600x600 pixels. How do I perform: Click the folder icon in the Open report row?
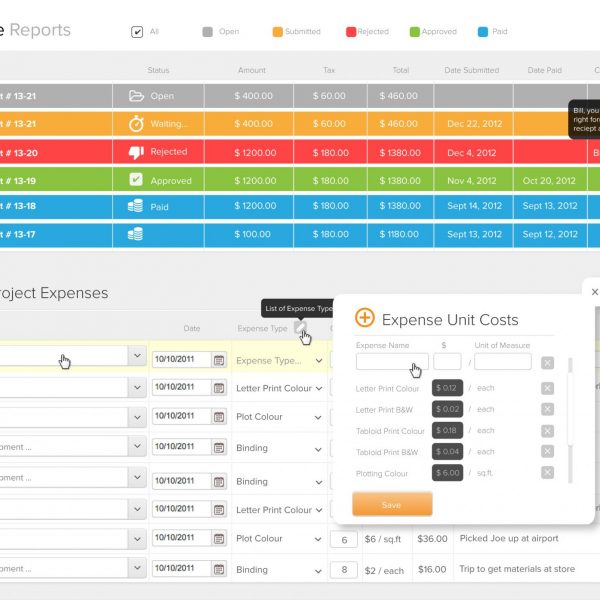coord(136,96)
